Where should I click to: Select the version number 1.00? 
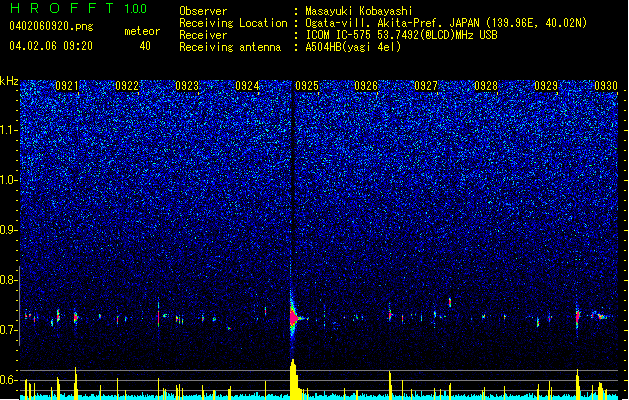tap(136, 8)
